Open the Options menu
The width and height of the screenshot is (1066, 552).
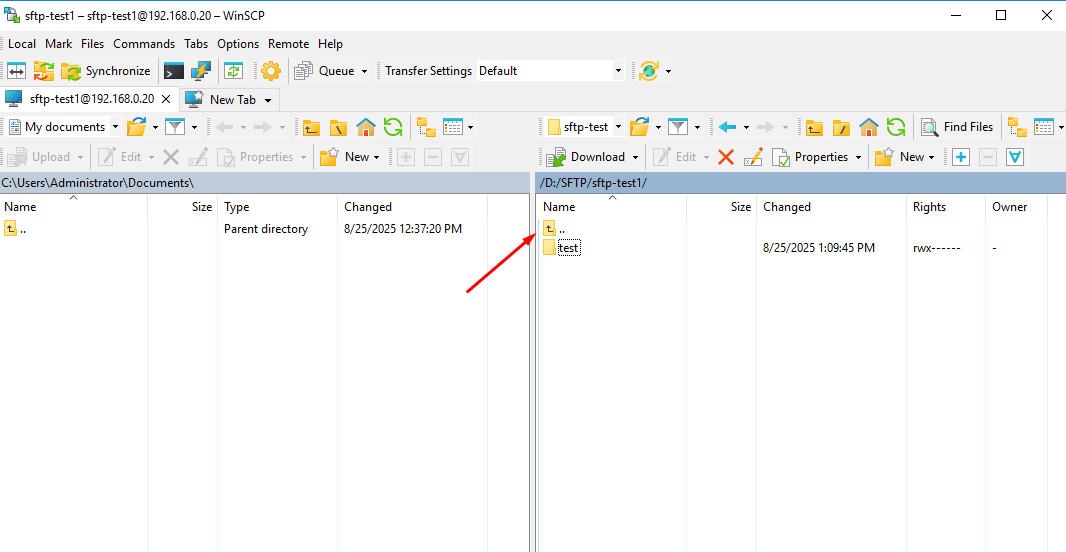click(x=238, y=44)
